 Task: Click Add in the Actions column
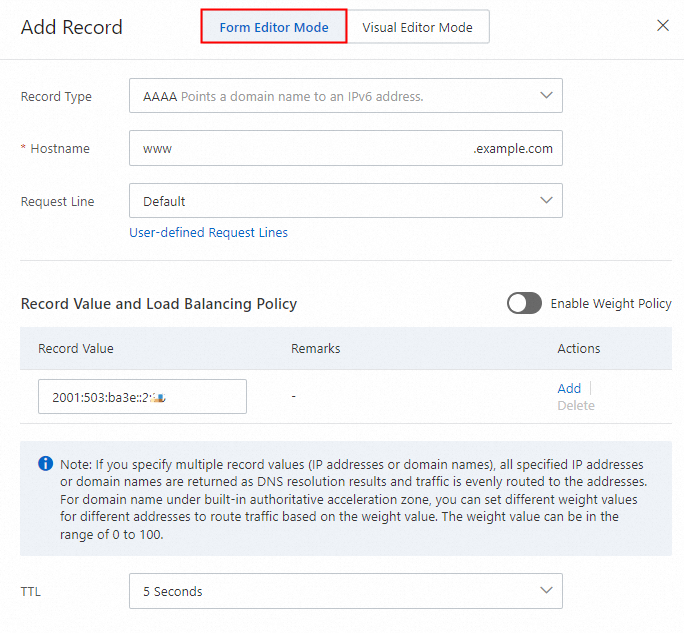[x=569, y=388]
